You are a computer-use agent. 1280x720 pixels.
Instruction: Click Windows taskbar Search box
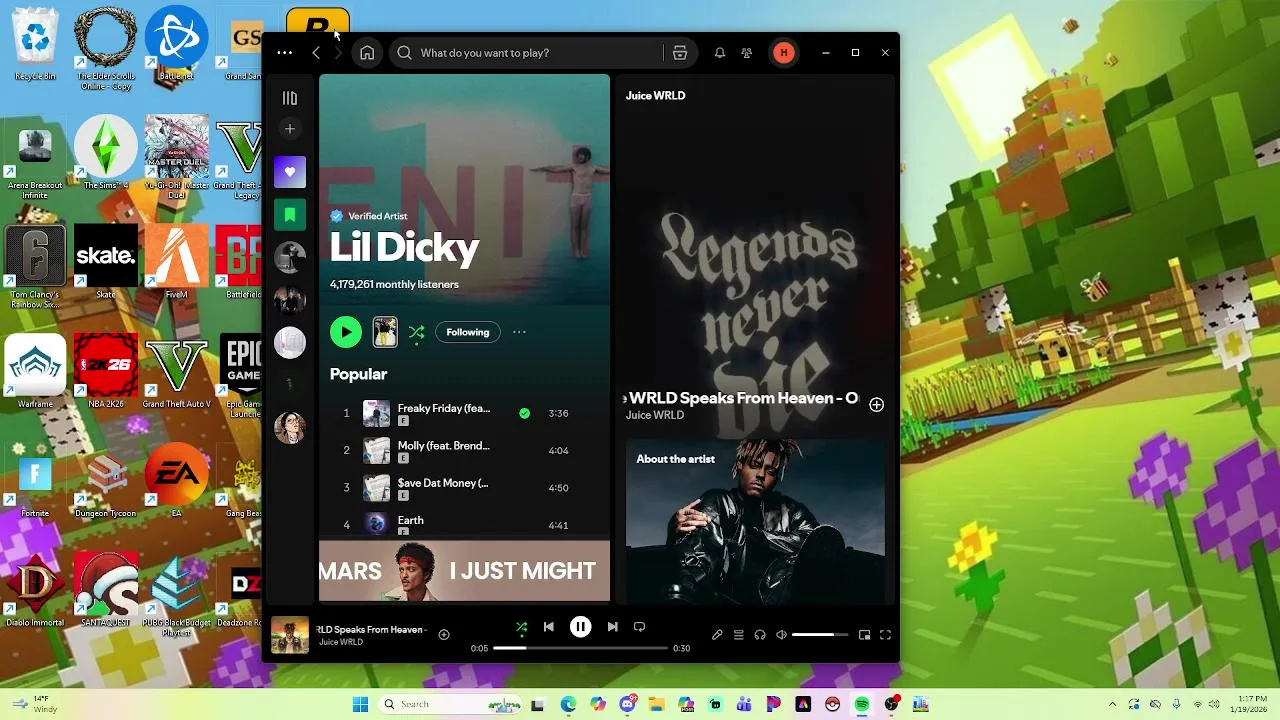click(x=451, y=704)
